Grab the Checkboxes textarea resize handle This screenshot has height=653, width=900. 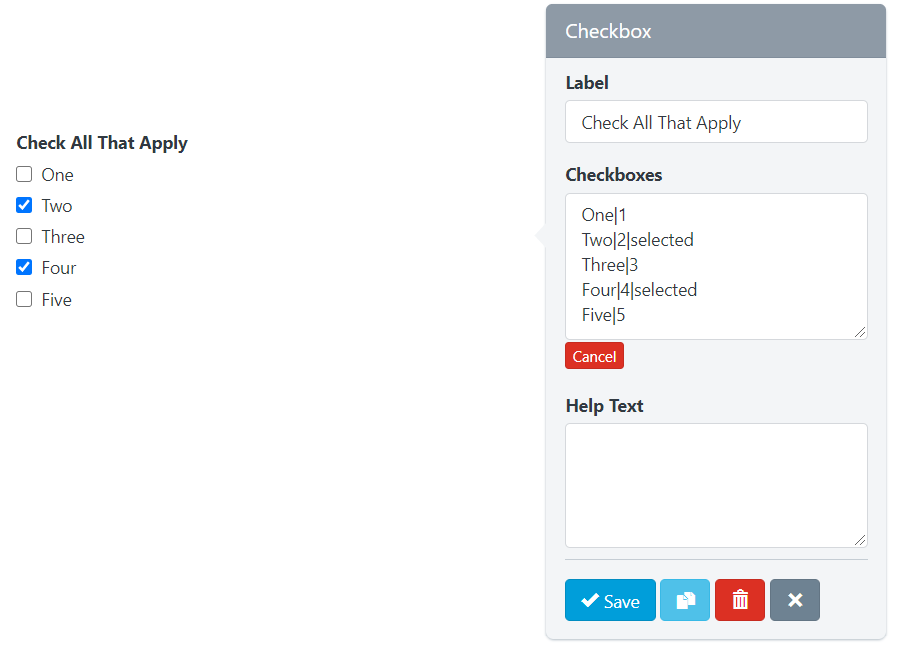860,332
